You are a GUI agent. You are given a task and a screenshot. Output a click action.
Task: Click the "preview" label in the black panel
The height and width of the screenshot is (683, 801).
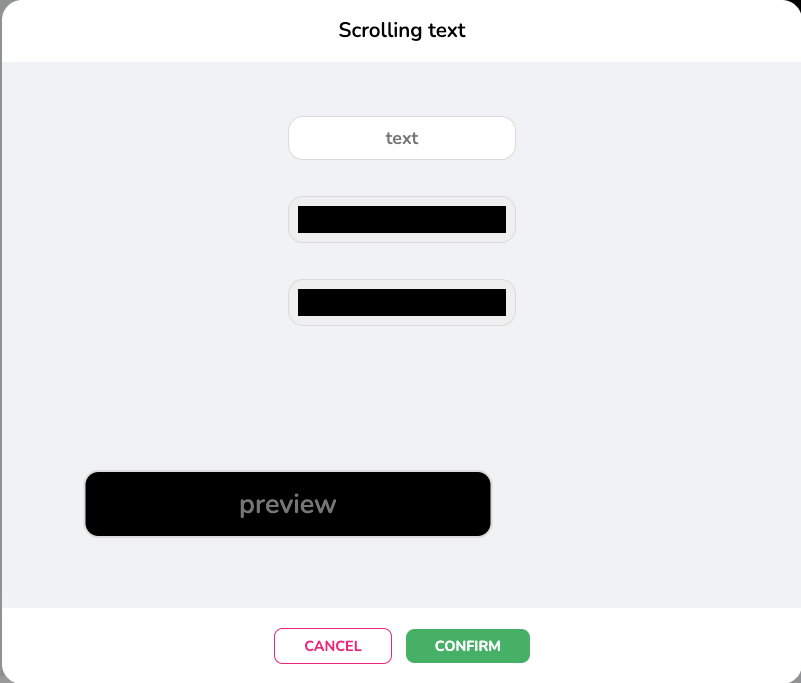(x=288, y=505)
